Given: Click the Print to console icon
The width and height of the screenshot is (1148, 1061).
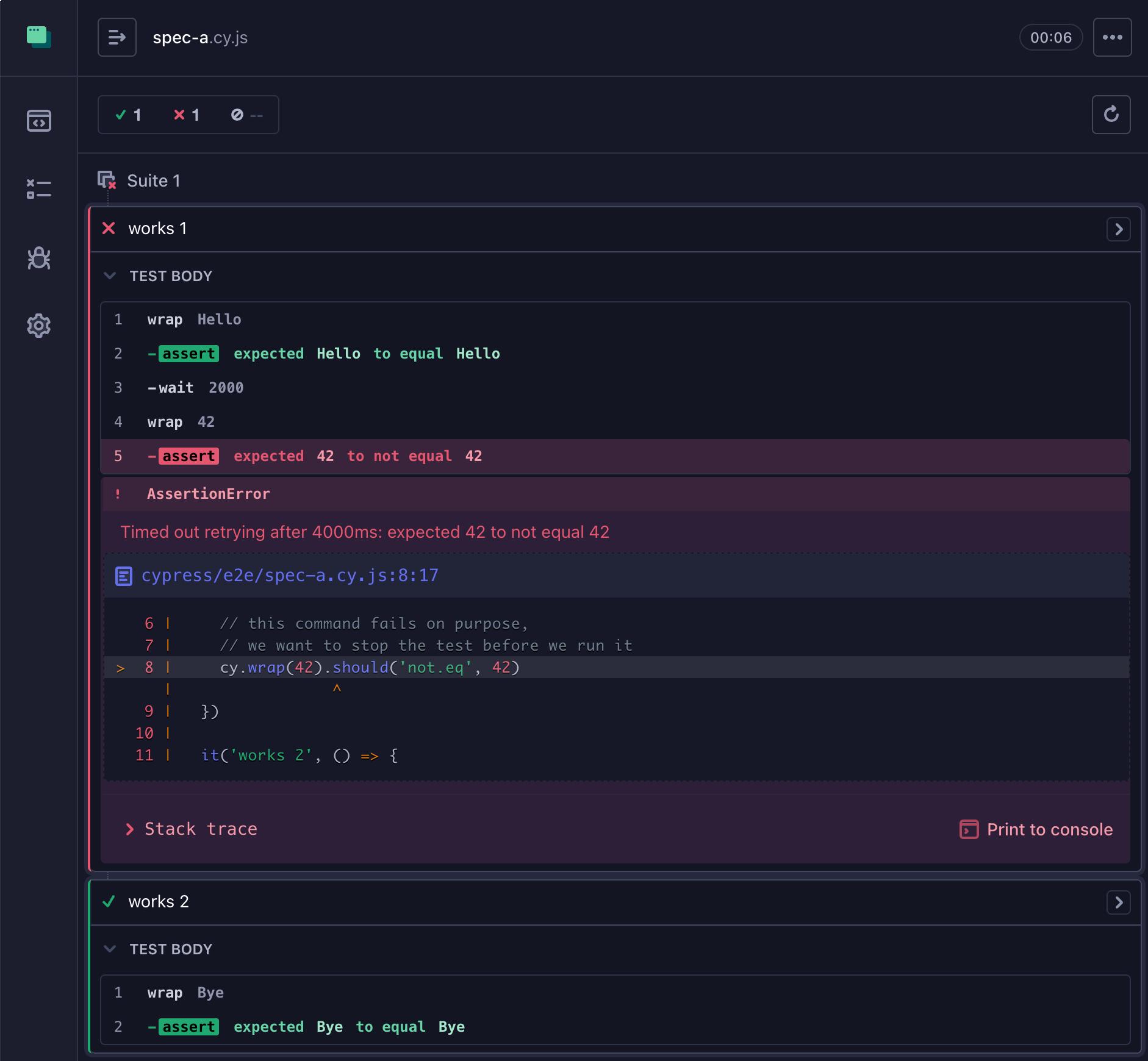Looking at the screenshot, I should (x=969, y=829).
